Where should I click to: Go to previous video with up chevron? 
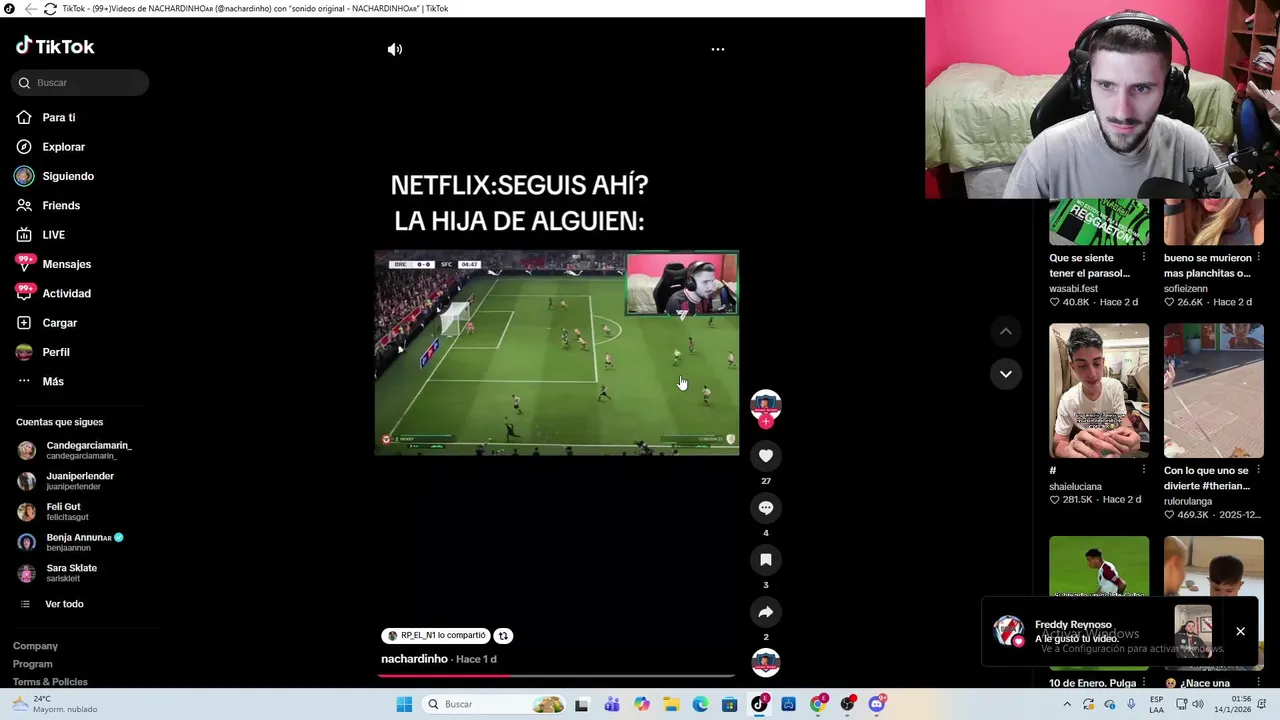(x=1006, y=331)
